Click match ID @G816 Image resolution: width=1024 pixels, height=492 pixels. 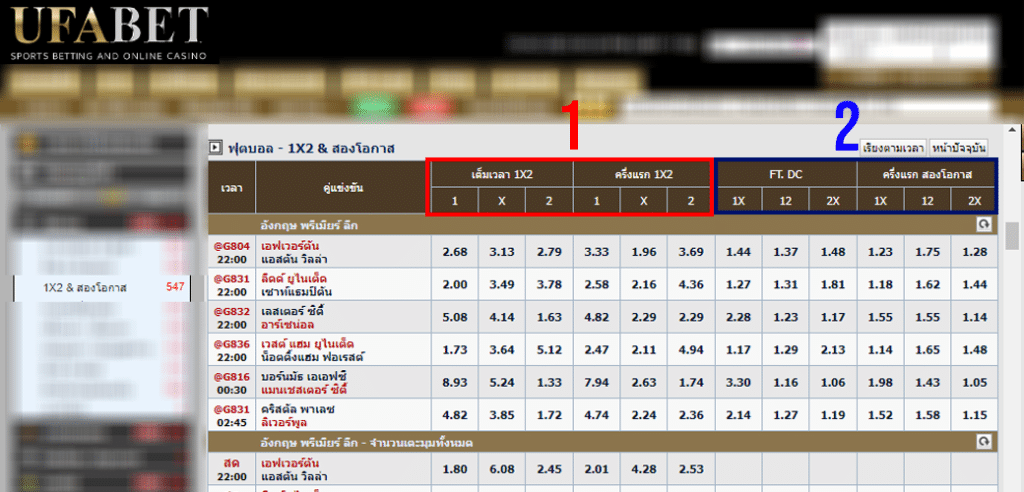[231, 376]
